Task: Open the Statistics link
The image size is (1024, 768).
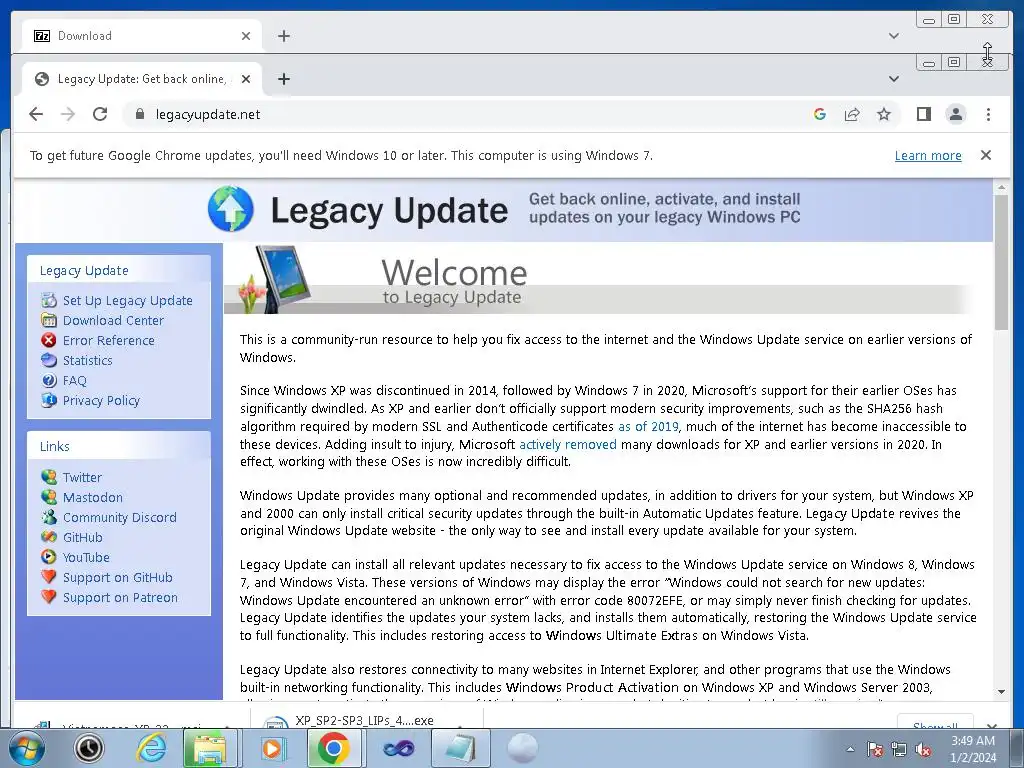Action: tap(88, 360)
